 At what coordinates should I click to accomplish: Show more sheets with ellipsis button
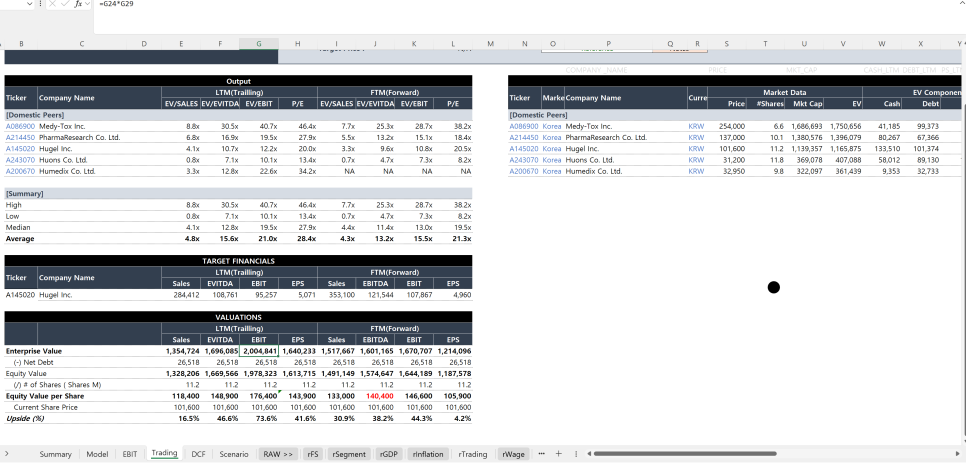click(542, 454)
